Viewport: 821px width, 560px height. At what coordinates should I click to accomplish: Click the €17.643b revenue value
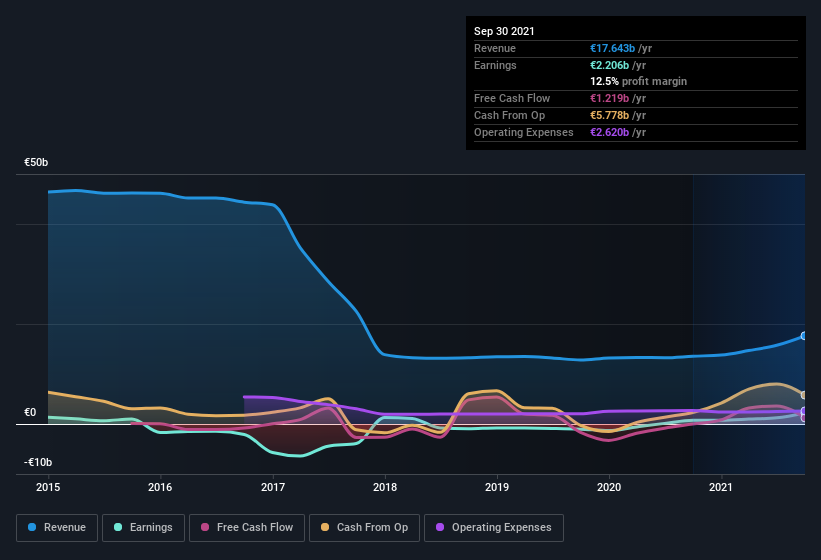(613, 48)
